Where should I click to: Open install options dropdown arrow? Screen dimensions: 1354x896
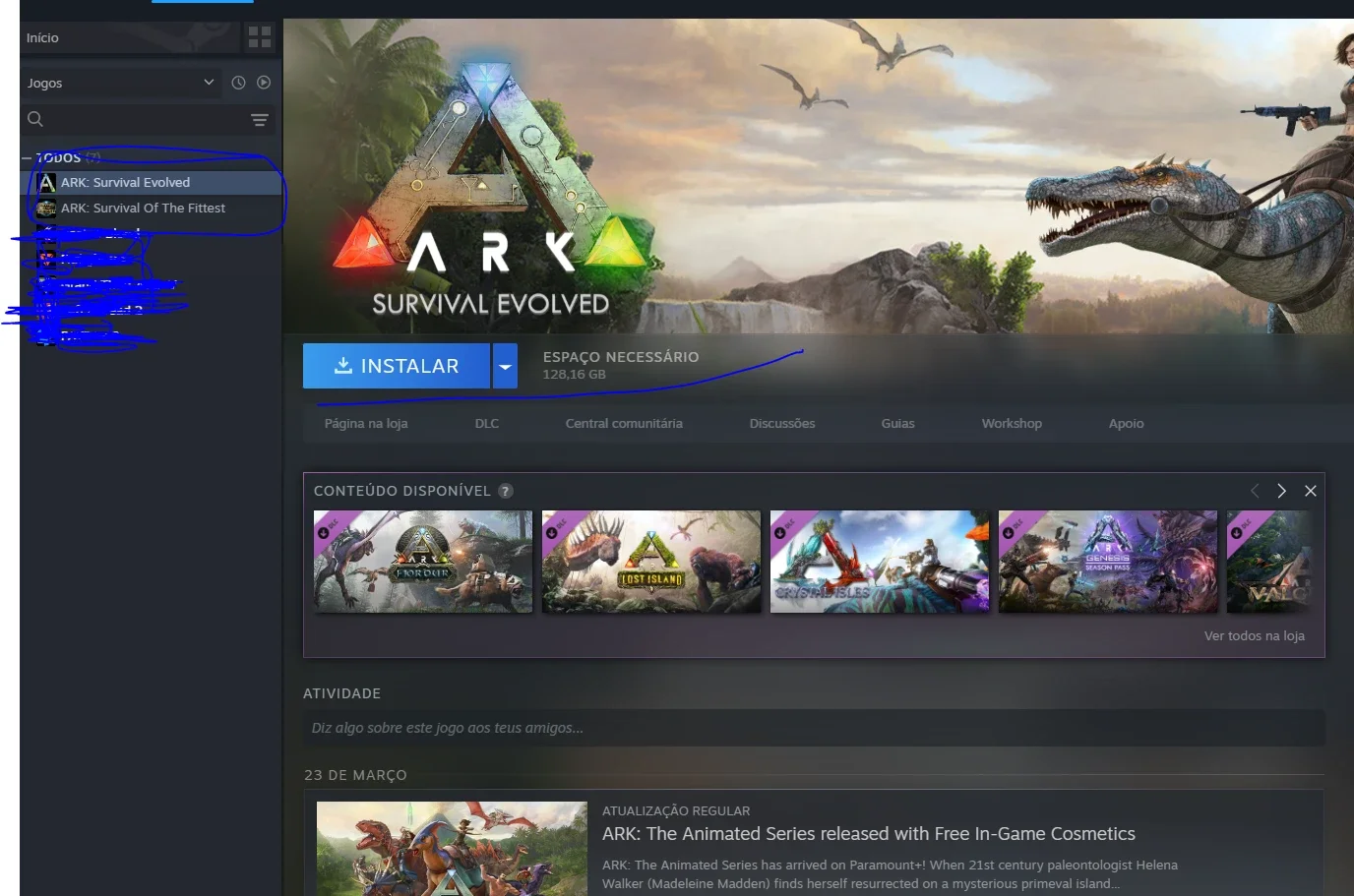click(x=505, y=366)
